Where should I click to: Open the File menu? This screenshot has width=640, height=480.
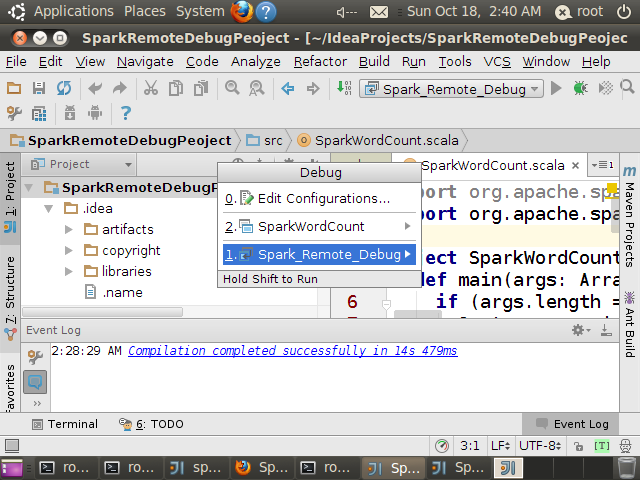[x=16, y=62]
